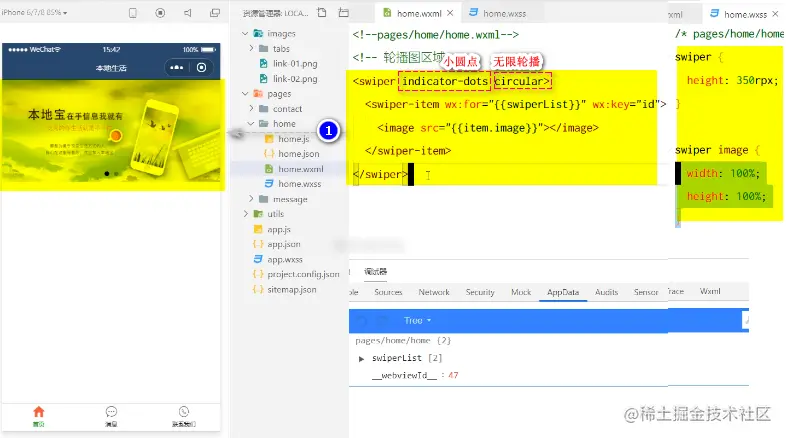Image resolution: width=786 pixels, height=438 pixels.
Task: Select home.wxml in file tree
Action: coord(301,169)
